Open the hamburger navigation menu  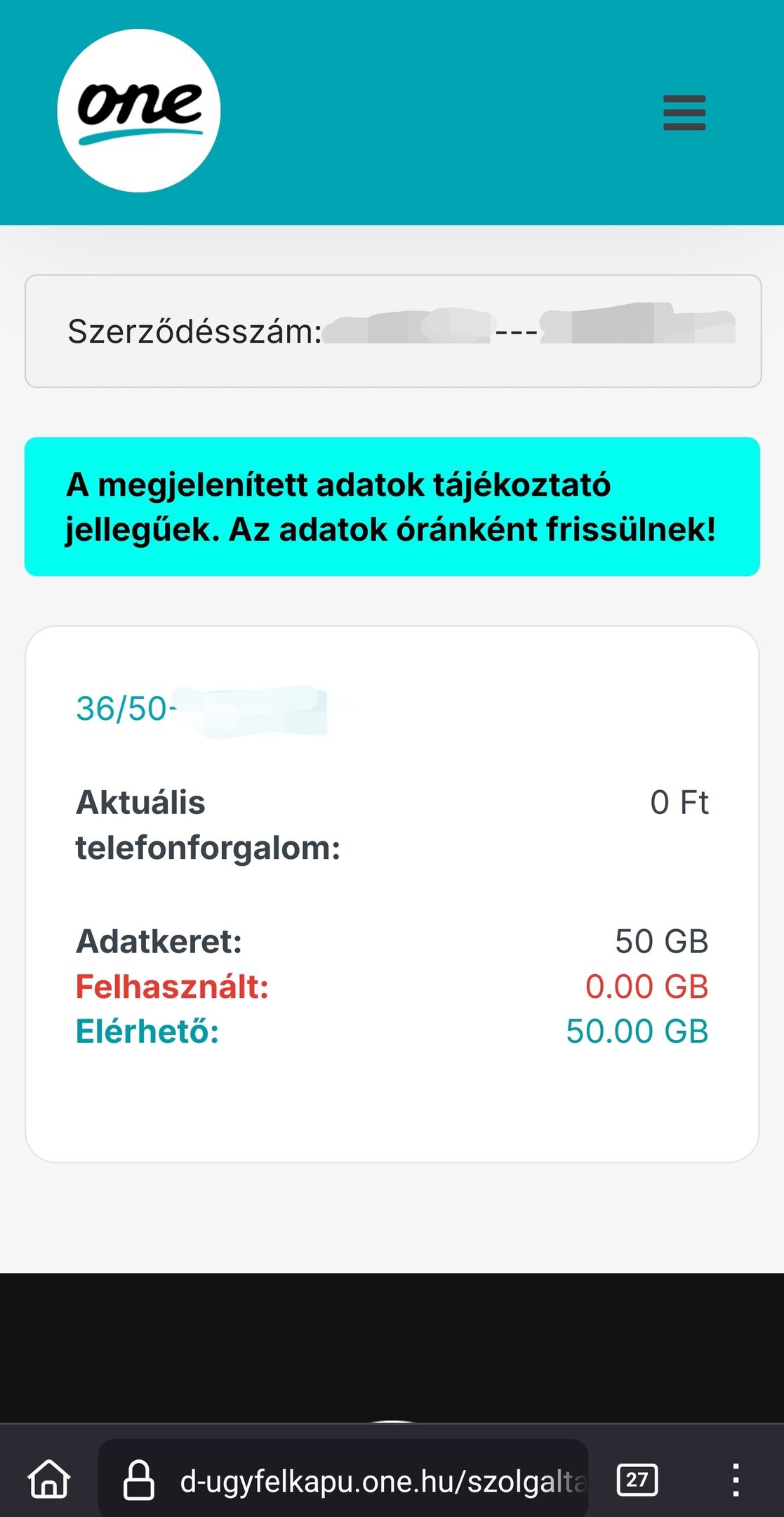684,112
